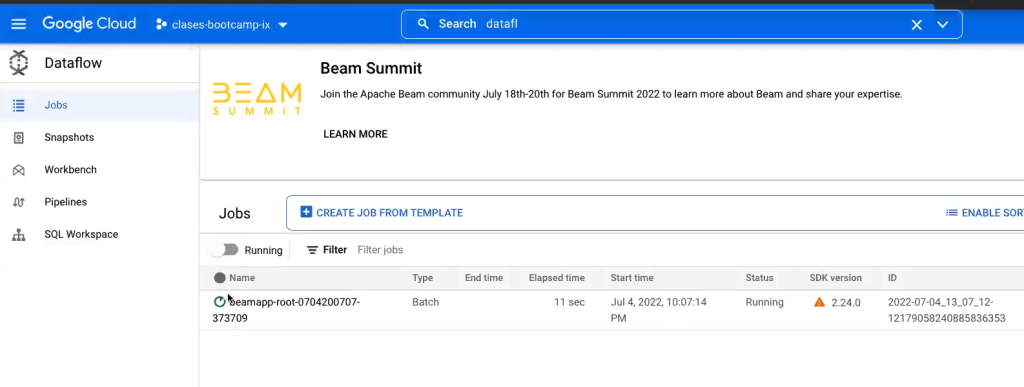Screen dimensions: 1024x387
Task: Clear the search with the X icon
Action: pos(917,25)
